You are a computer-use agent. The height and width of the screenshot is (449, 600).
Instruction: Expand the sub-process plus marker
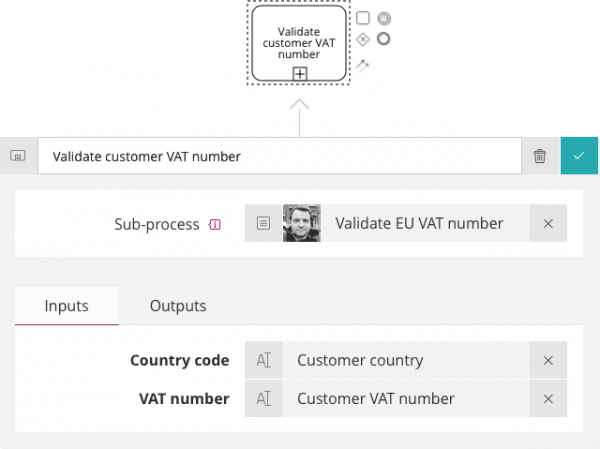tap(300, 73)
